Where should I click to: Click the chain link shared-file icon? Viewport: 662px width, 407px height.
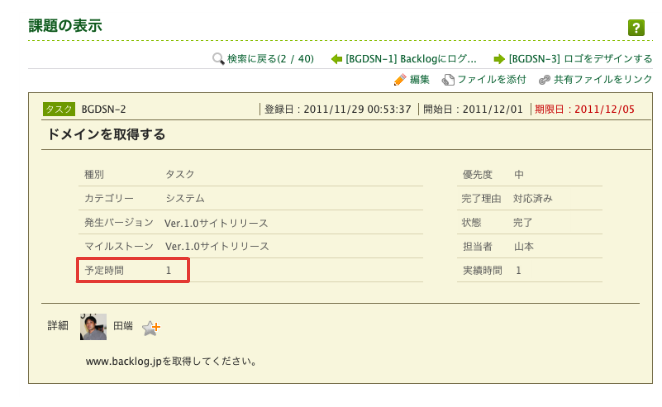coord(545,79)
